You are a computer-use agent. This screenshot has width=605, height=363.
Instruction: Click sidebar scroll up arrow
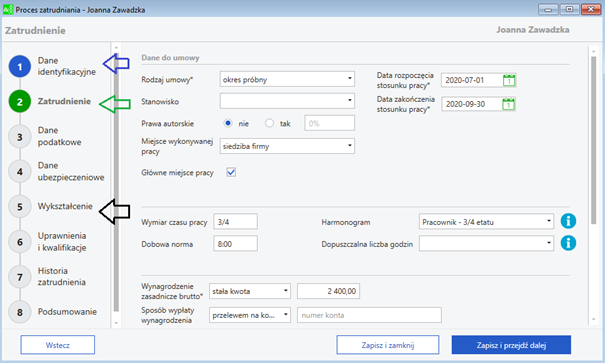pyautogui.click(x=116, y=47)
